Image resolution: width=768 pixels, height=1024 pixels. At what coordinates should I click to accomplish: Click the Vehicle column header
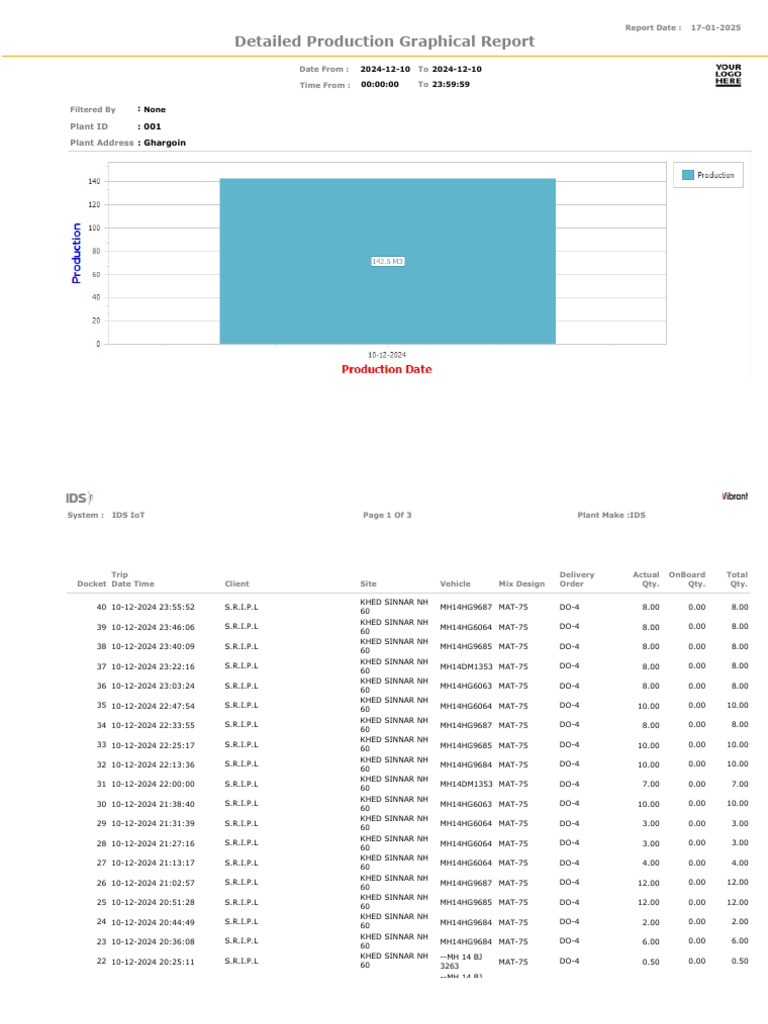pyautogui.click(x=455, y=584)
